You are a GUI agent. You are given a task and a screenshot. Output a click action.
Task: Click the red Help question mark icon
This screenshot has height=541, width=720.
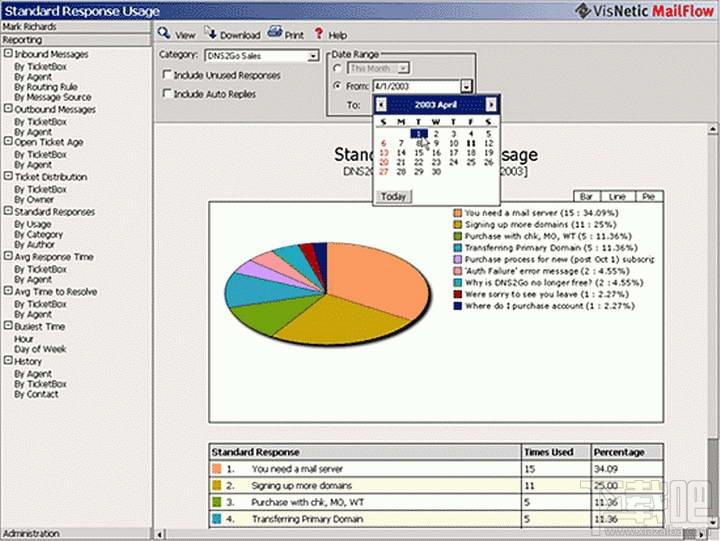coord(319,34)
